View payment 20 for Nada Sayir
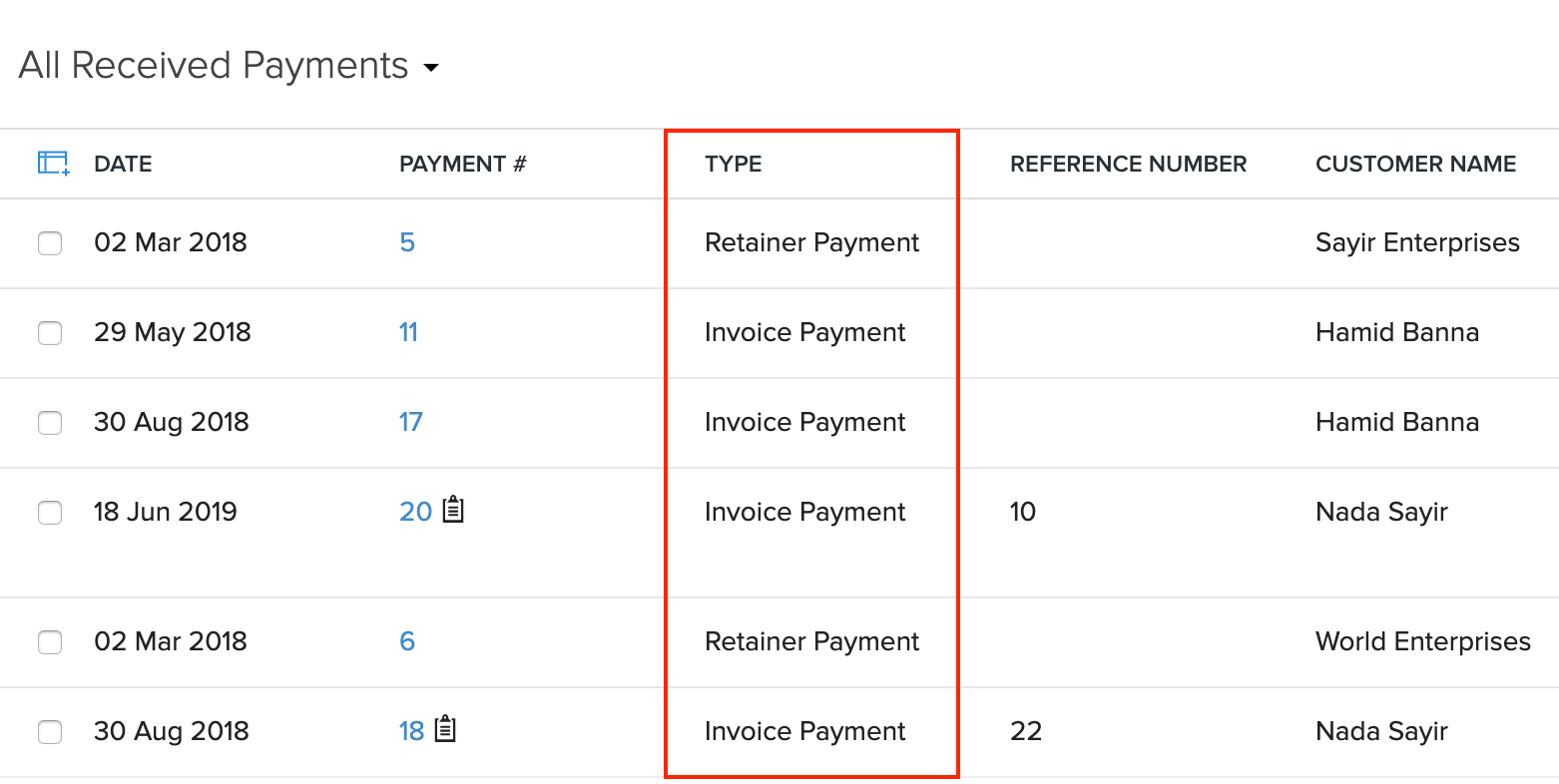The image size is (1559, 784). [x=416, y=511]
